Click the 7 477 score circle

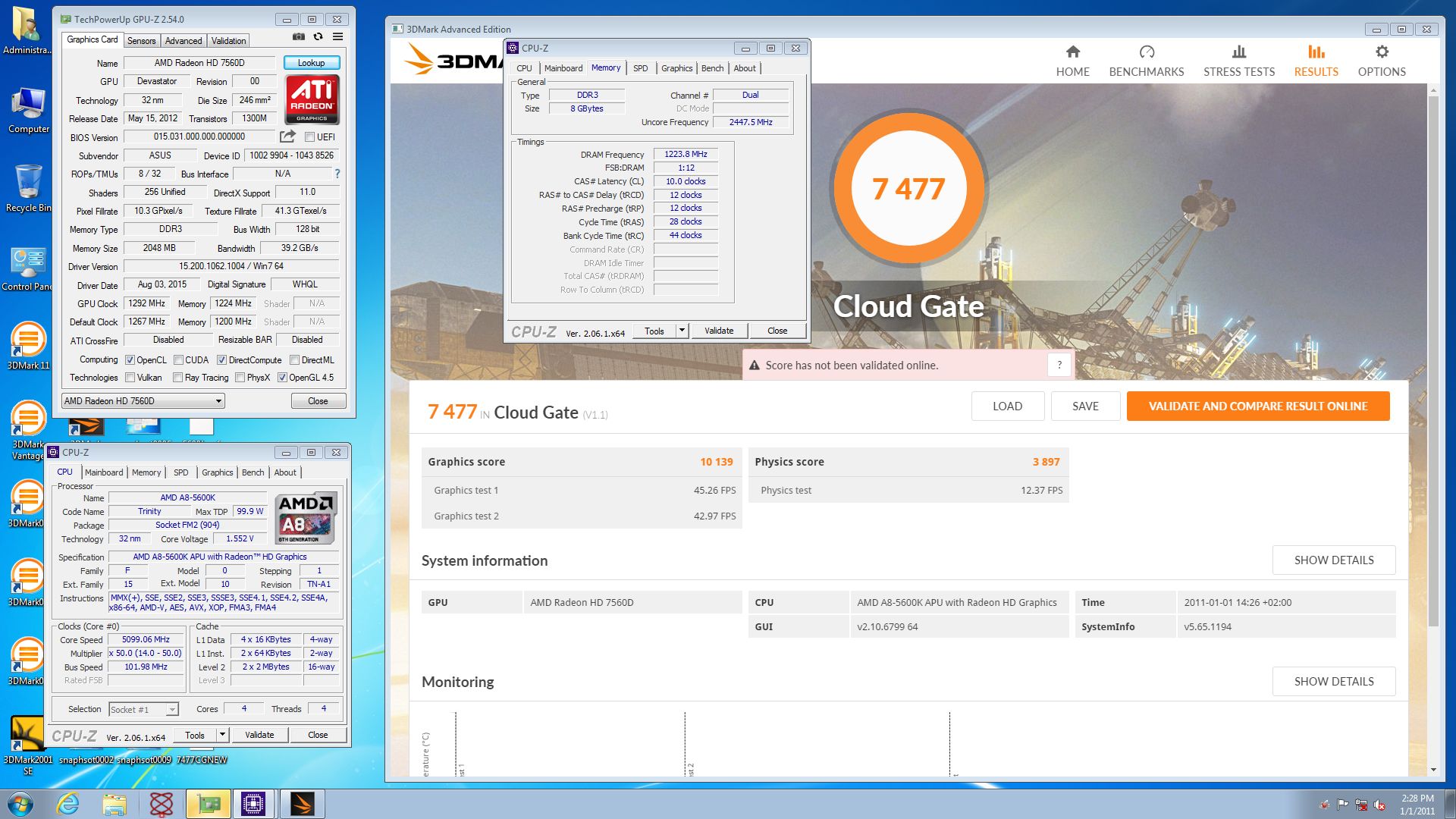pyautogui.click(x=908, y=189)
